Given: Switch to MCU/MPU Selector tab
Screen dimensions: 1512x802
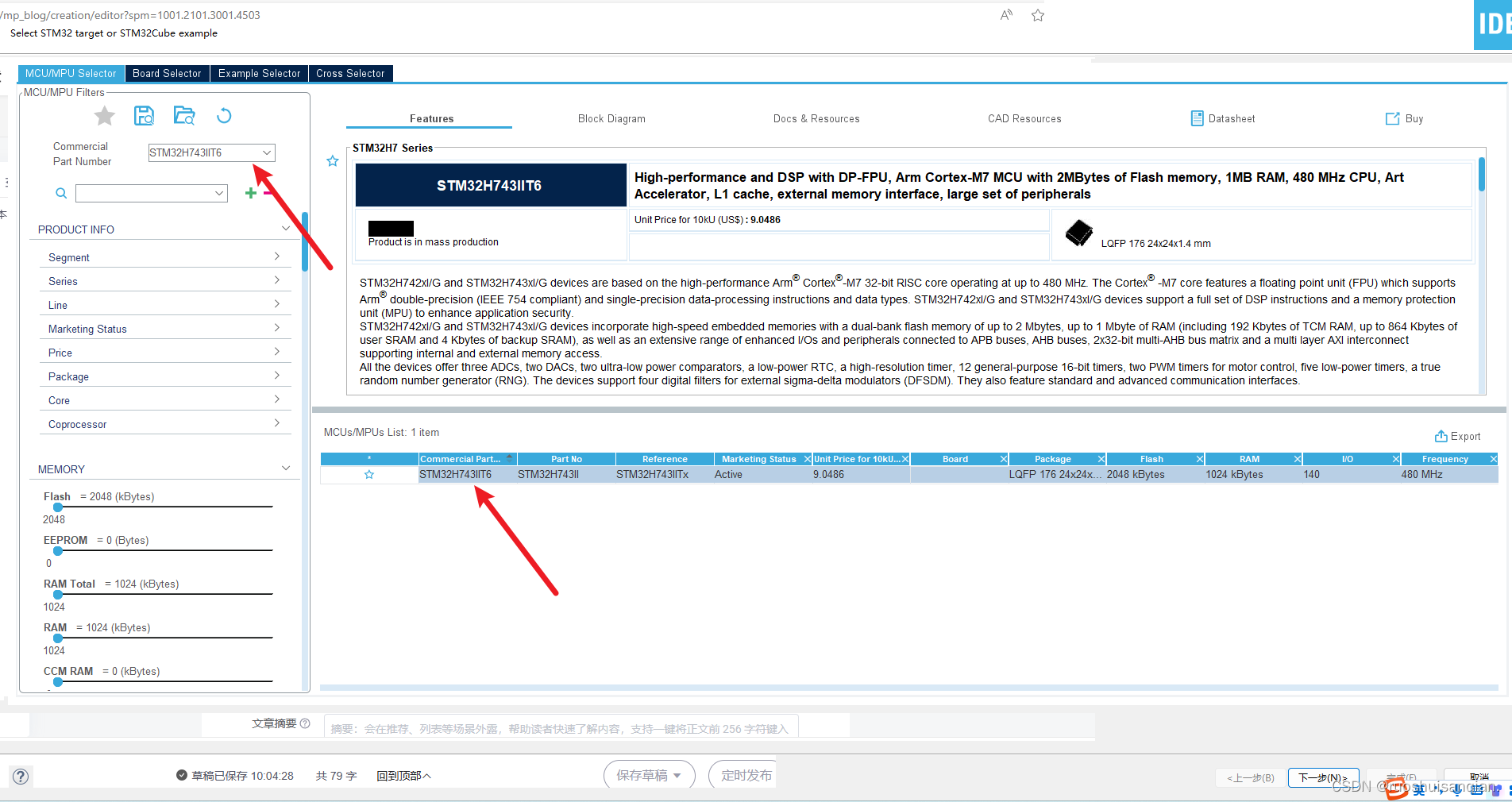Looking at the screenshot, I should [71, 73].
